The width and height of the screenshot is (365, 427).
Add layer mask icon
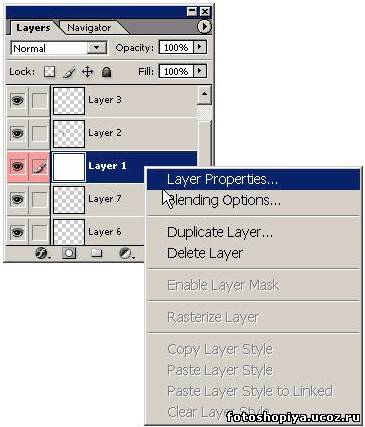pos(69,253)
